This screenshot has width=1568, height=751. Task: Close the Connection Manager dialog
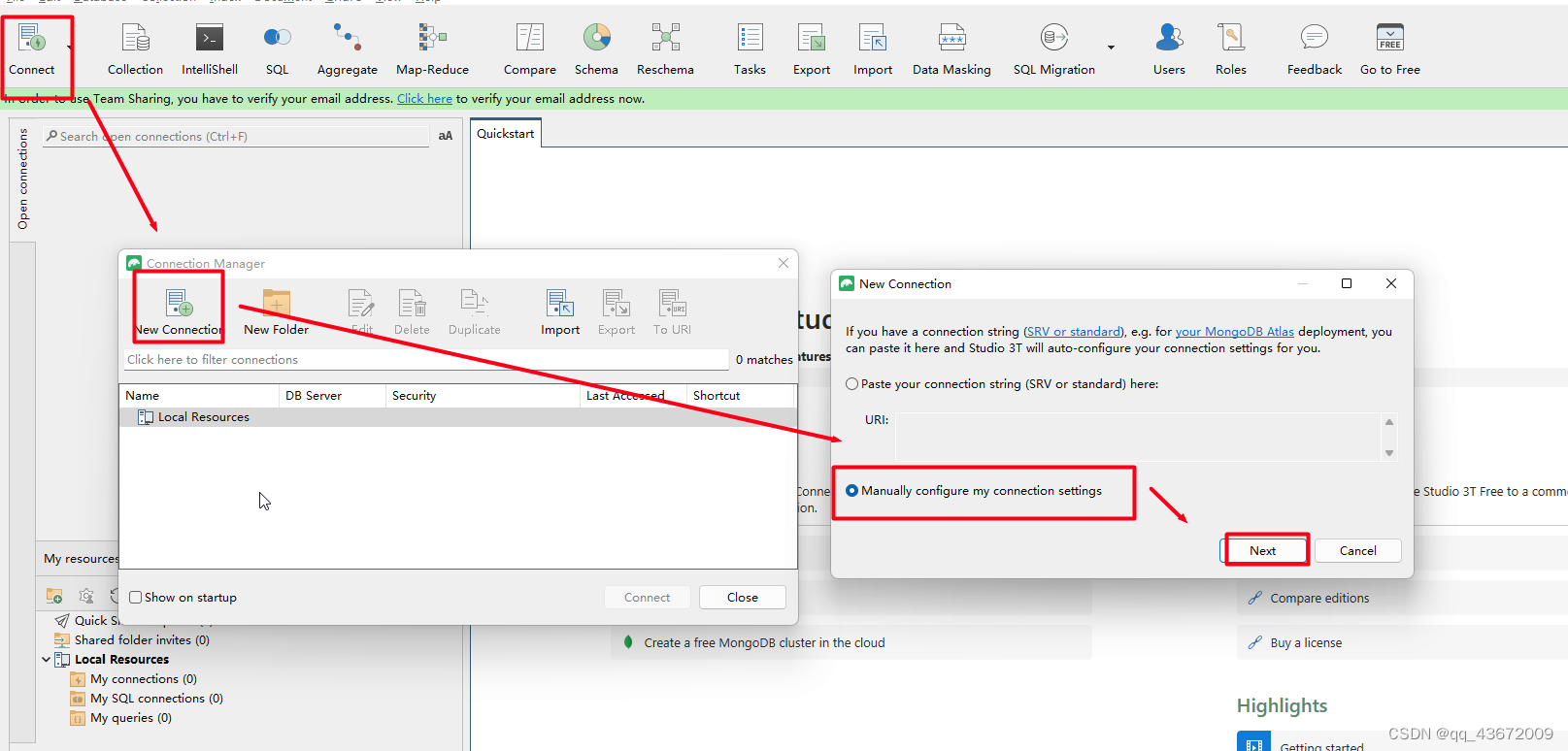point(784,263)
